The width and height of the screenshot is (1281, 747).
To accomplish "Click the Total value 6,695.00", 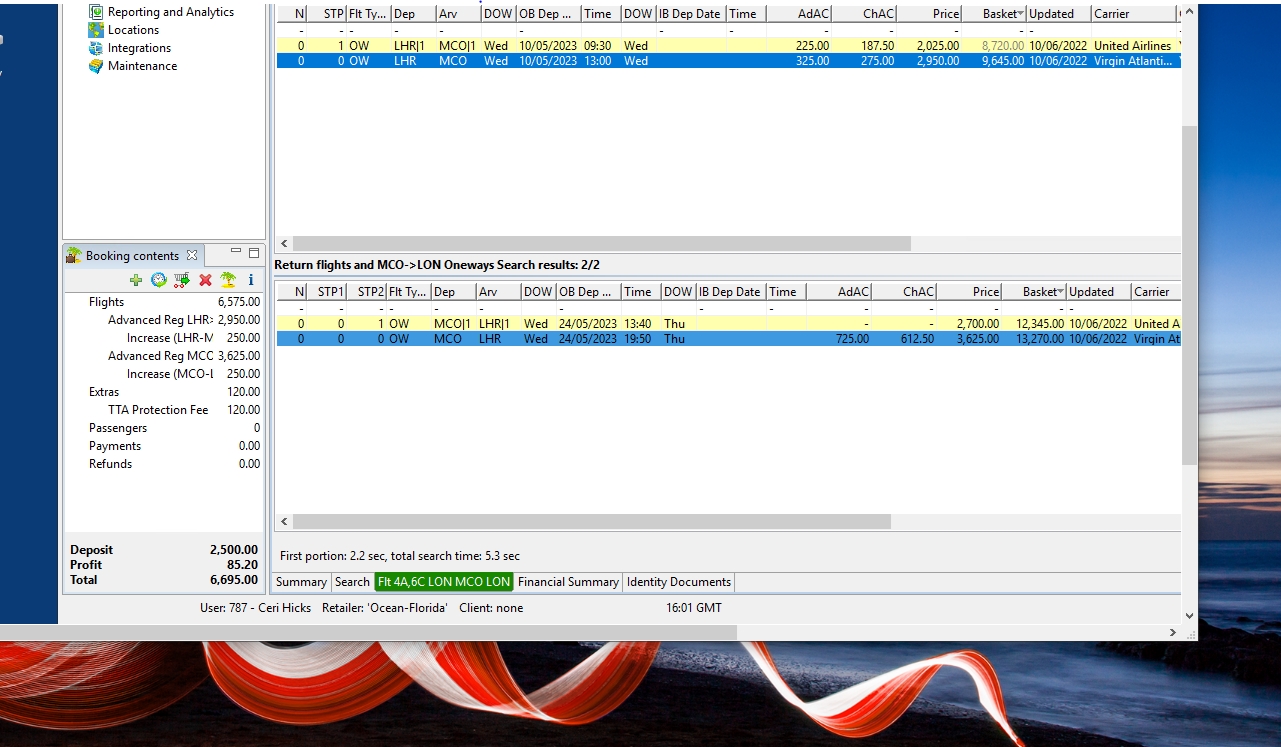I will (234, 580).
